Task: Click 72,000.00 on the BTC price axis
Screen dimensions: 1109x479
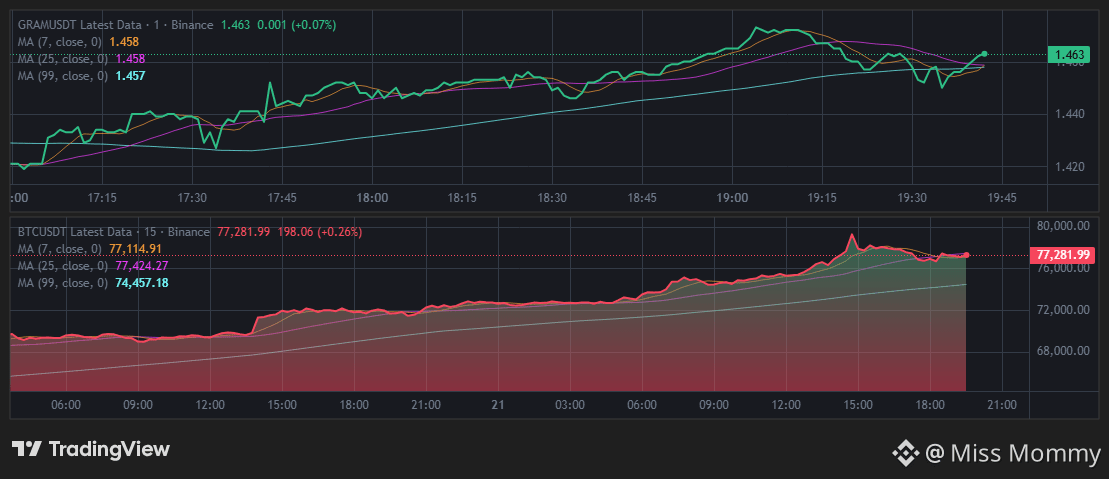Action: [1062, 310]
